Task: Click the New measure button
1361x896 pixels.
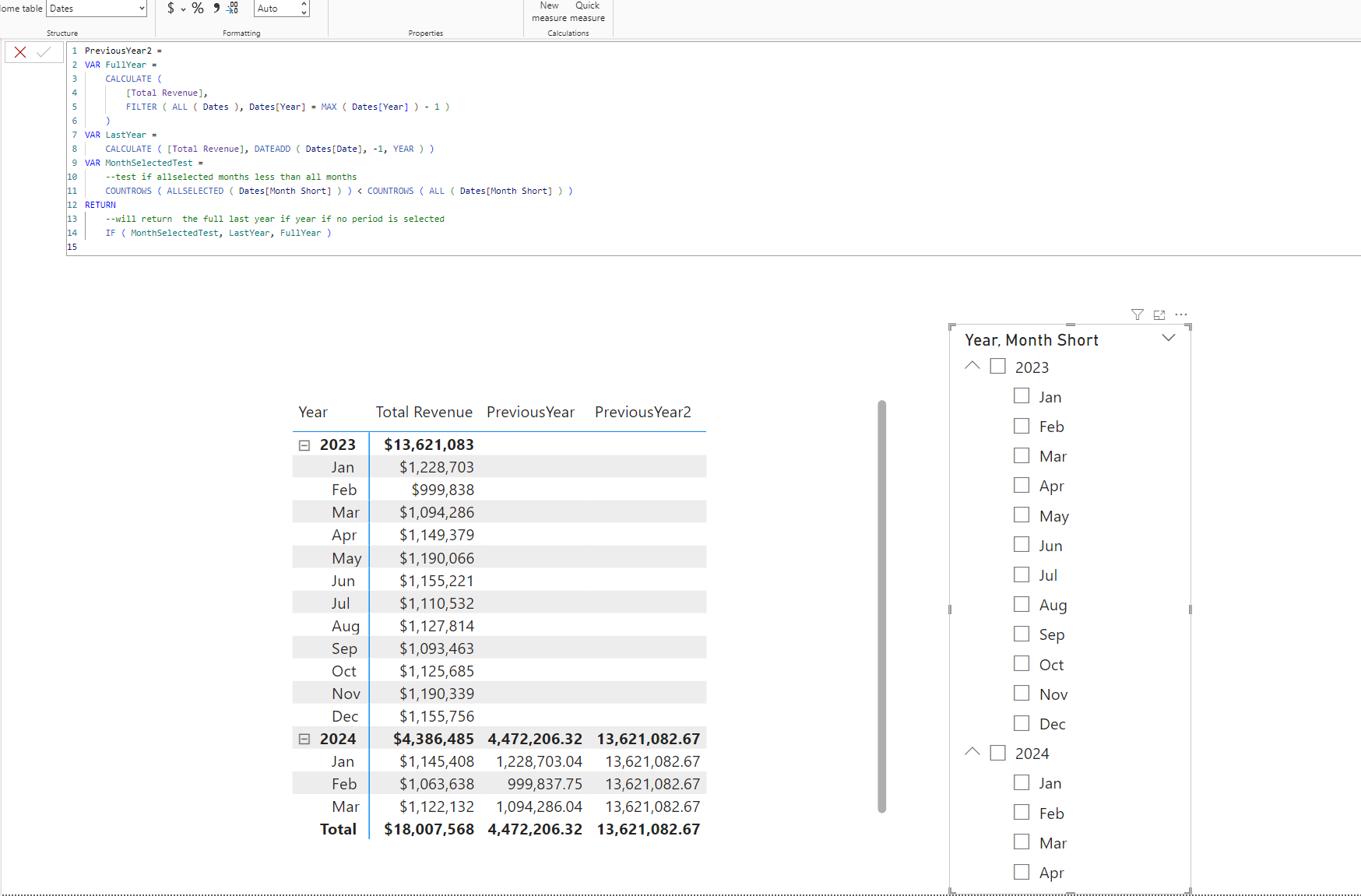Action: [549, 12]
